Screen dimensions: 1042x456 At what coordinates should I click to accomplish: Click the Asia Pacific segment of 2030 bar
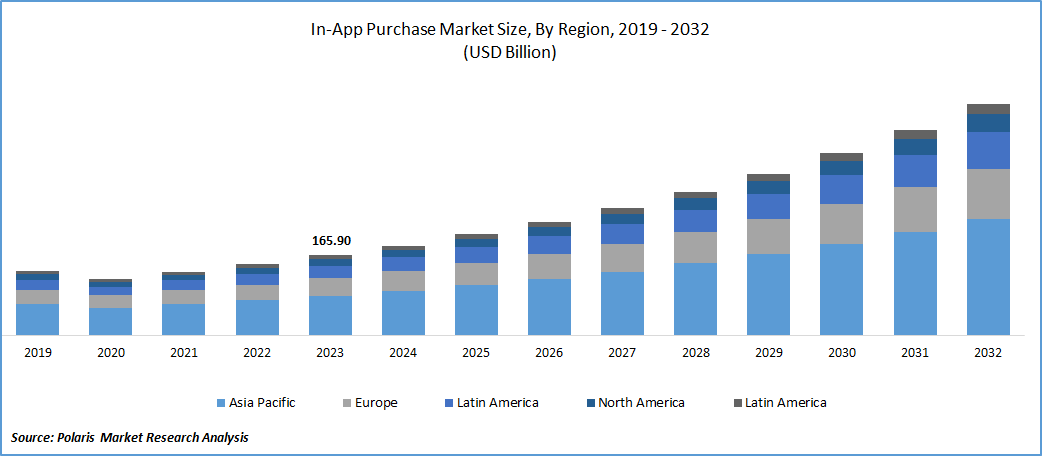click(841, 289)
